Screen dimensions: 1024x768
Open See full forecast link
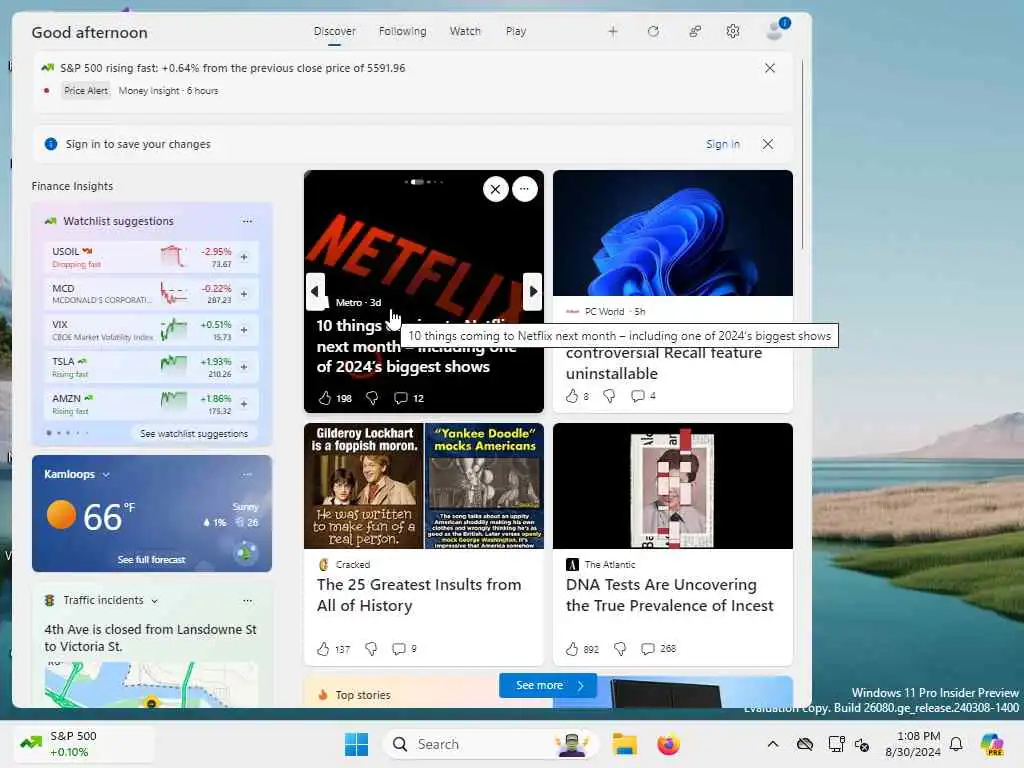[x=152, y=560]
